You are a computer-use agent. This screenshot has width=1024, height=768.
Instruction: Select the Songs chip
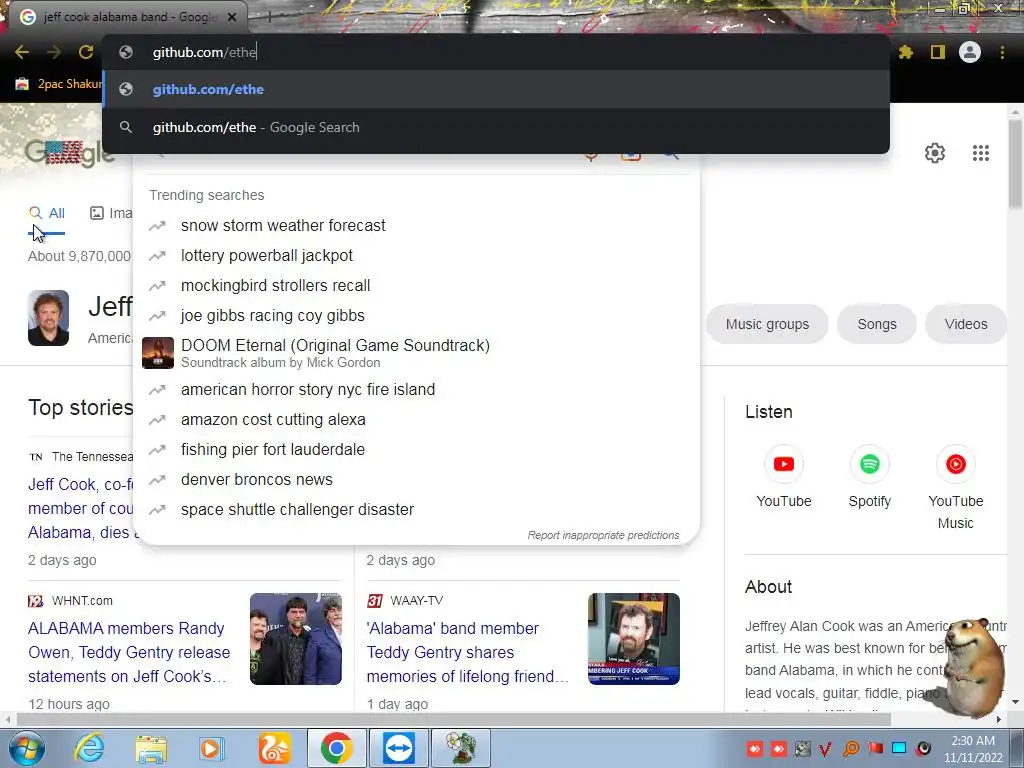click(x=876, y=324)
